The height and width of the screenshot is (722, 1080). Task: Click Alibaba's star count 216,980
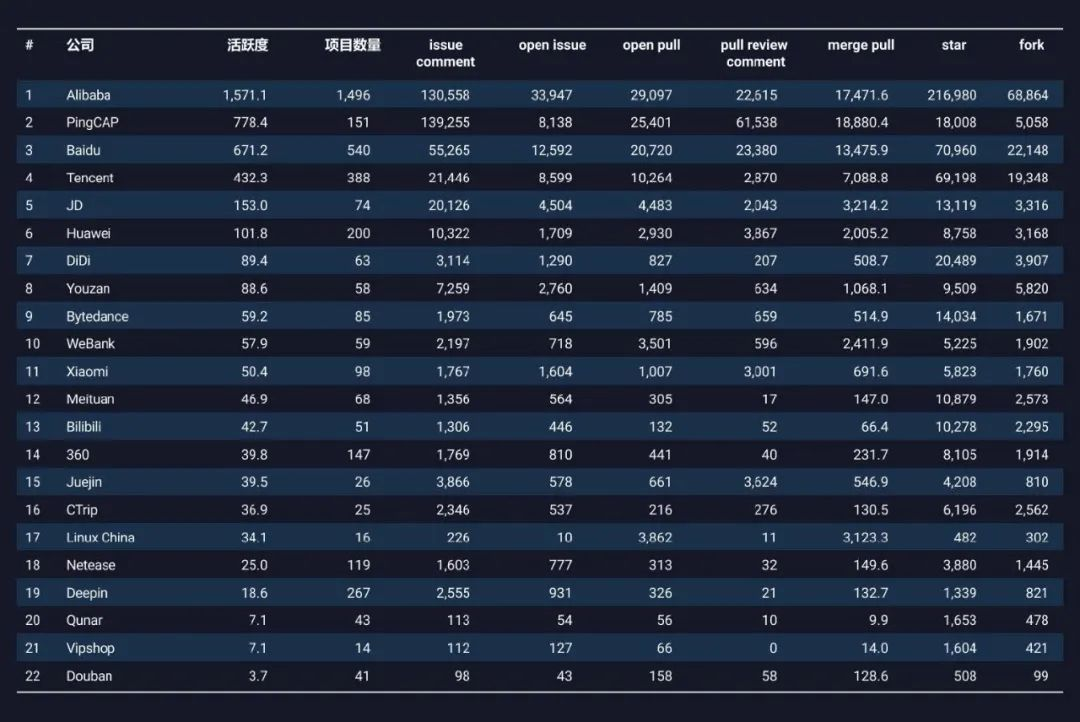click(x=952, y=95)
